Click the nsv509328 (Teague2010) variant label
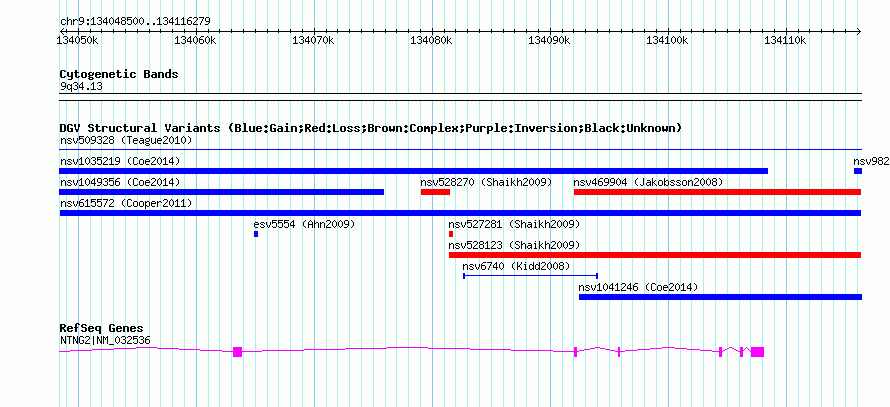 126,140
